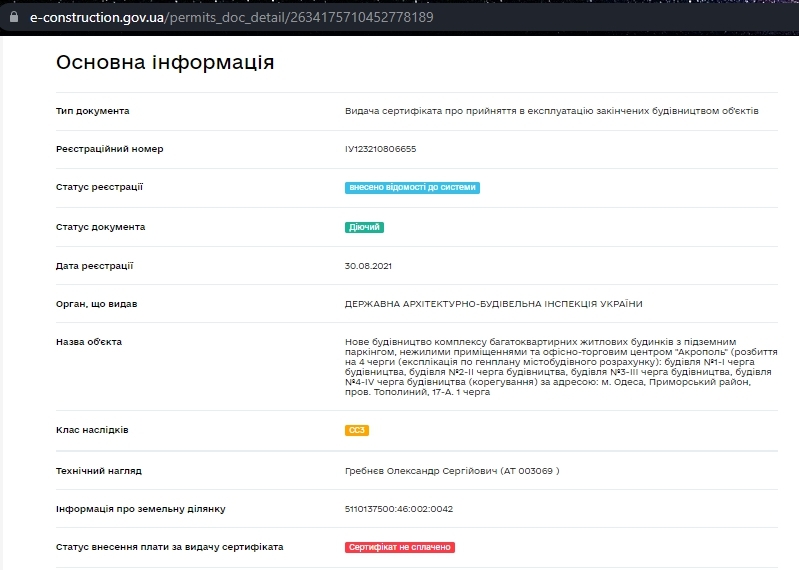
Task: Click the blue 'внесено відомості до системи' badge
Action: pos(412,187)
